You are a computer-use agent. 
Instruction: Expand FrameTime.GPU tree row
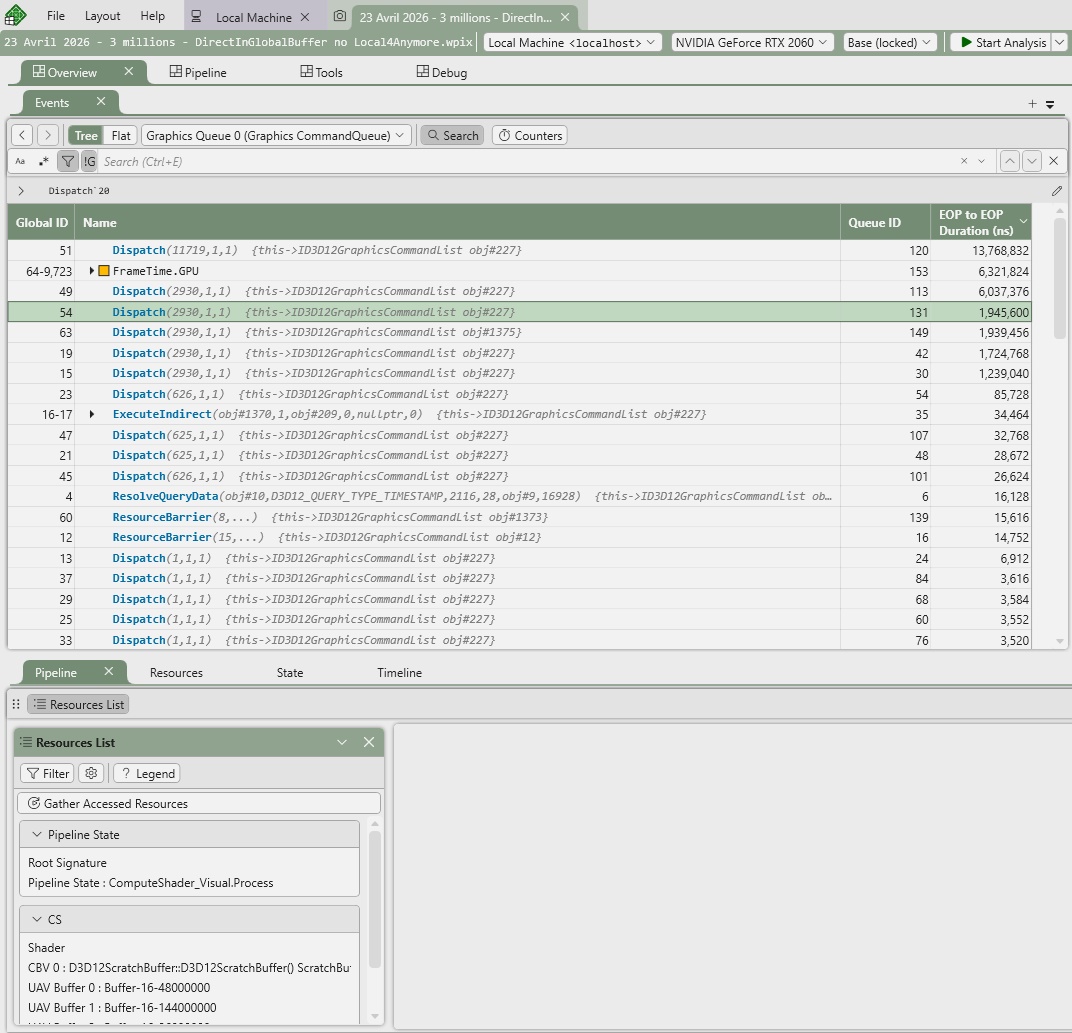point(92,271)
